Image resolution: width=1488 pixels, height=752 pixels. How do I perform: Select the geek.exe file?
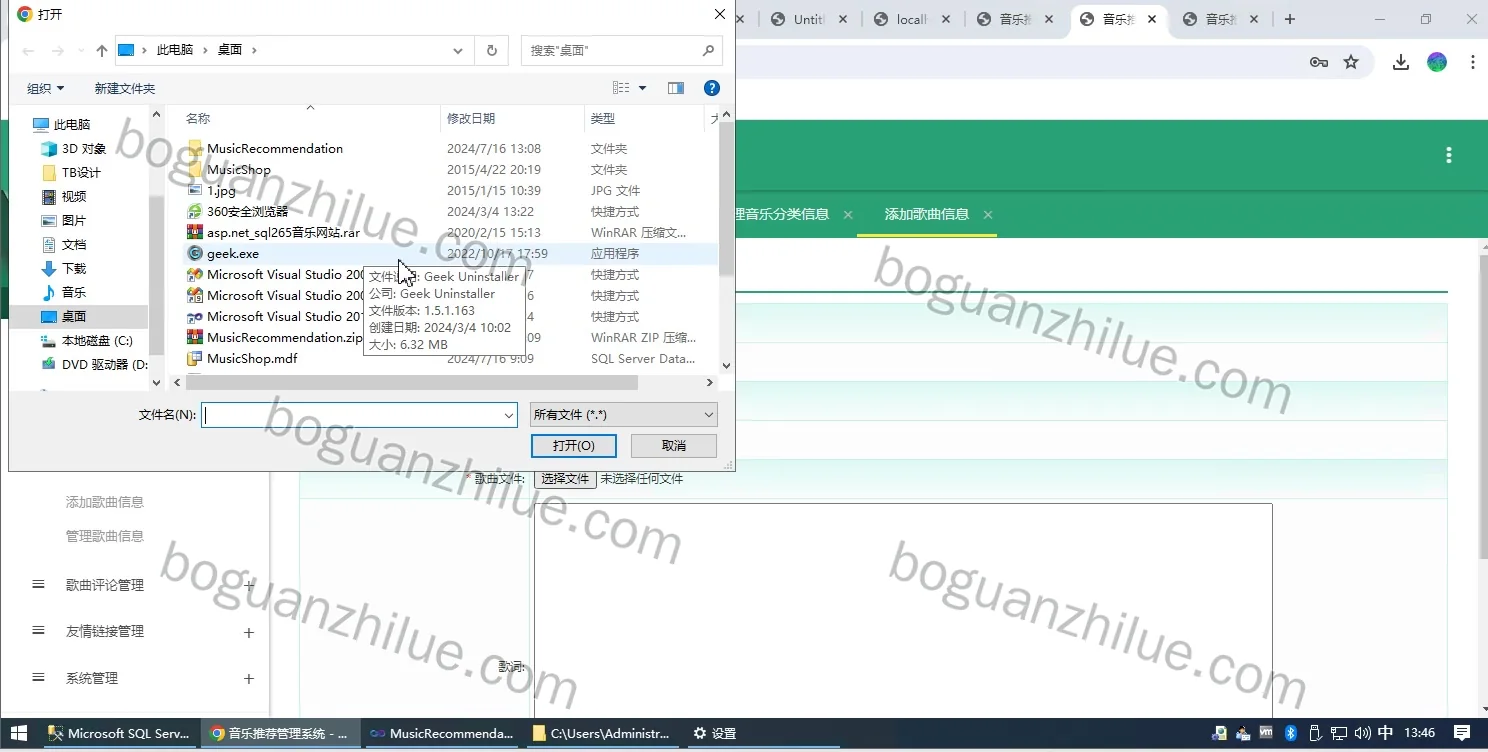click(x=232, y=254)
